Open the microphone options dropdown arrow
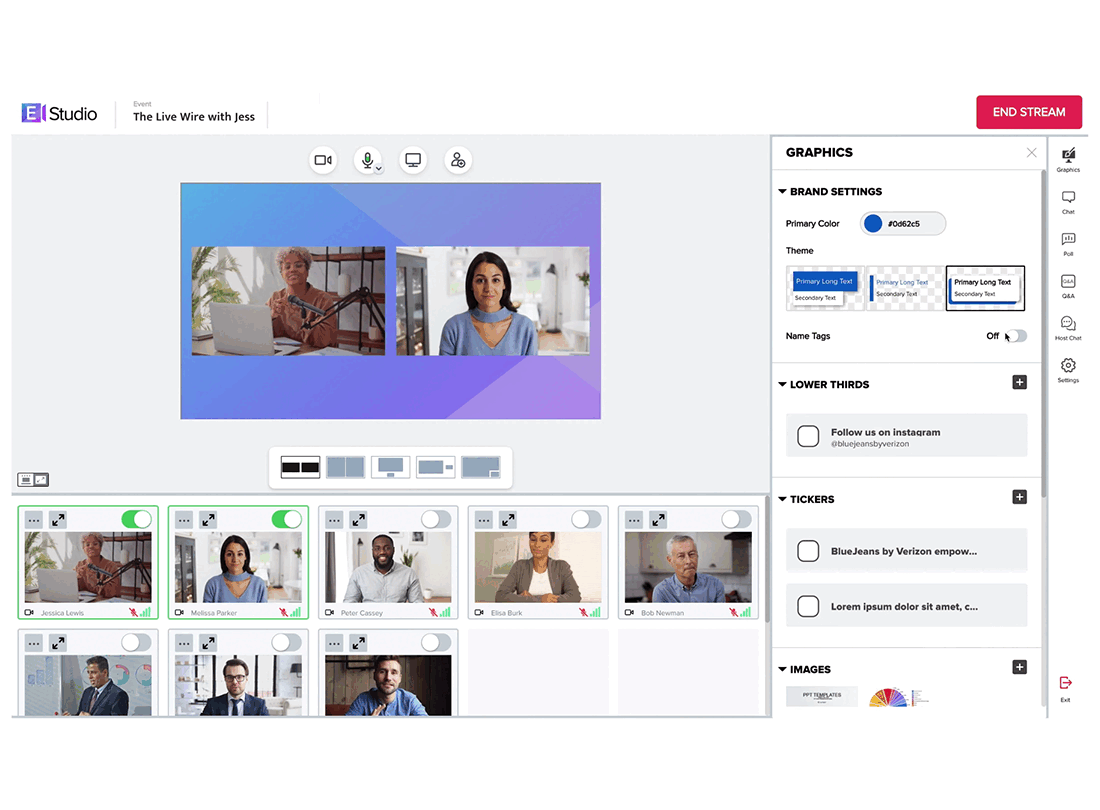 [379, 169]
